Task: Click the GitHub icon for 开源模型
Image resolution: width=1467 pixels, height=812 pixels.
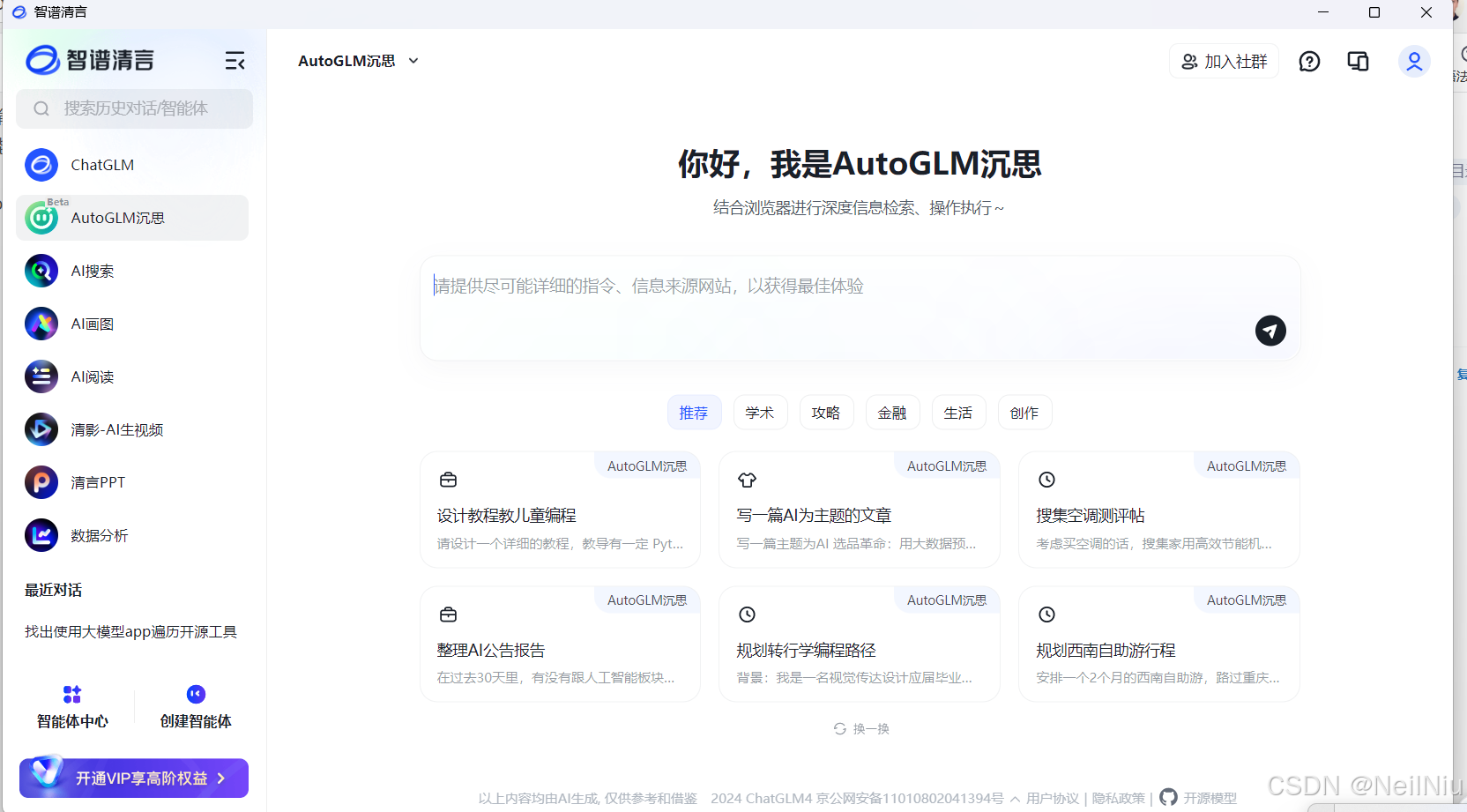Action: pyautogui.click(x=1168, y=797)
